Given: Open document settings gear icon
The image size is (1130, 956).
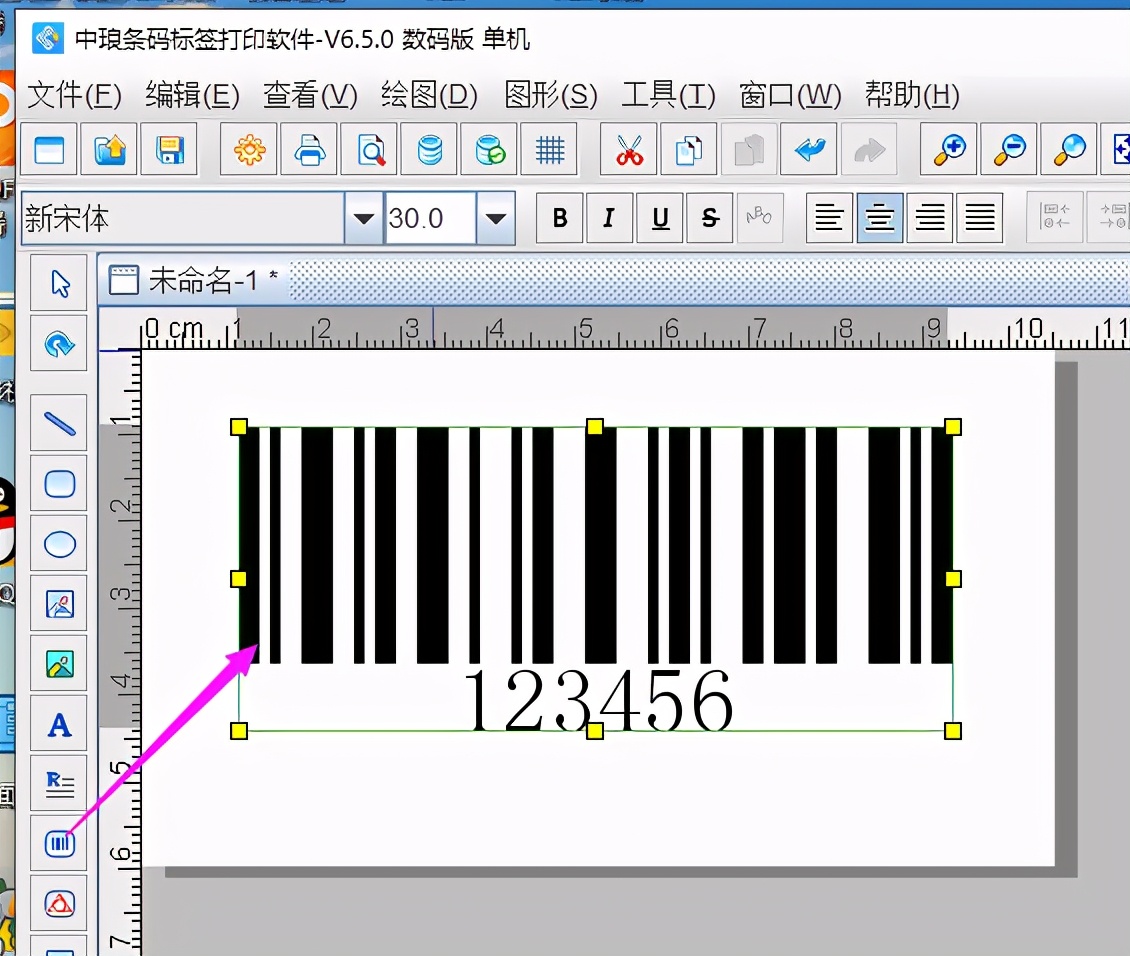Looking at the screenshot, I should click(249, 149).
